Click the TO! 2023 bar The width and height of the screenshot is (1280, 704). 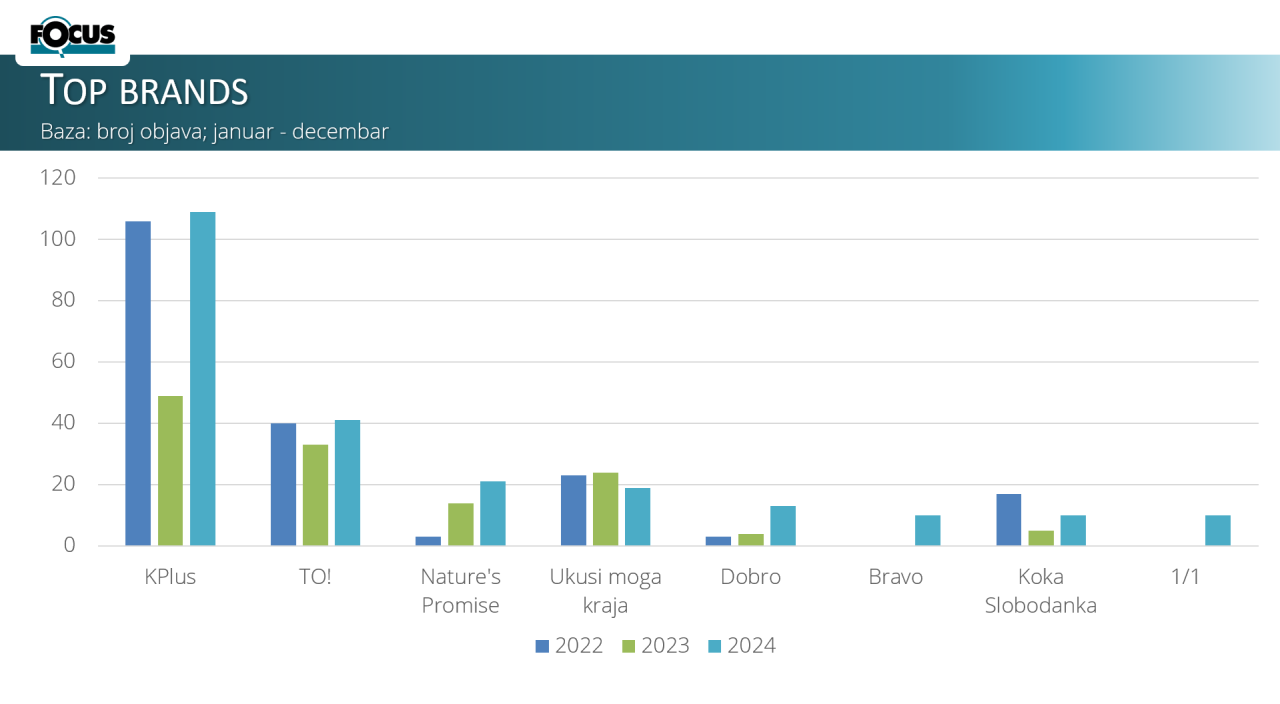316,495
